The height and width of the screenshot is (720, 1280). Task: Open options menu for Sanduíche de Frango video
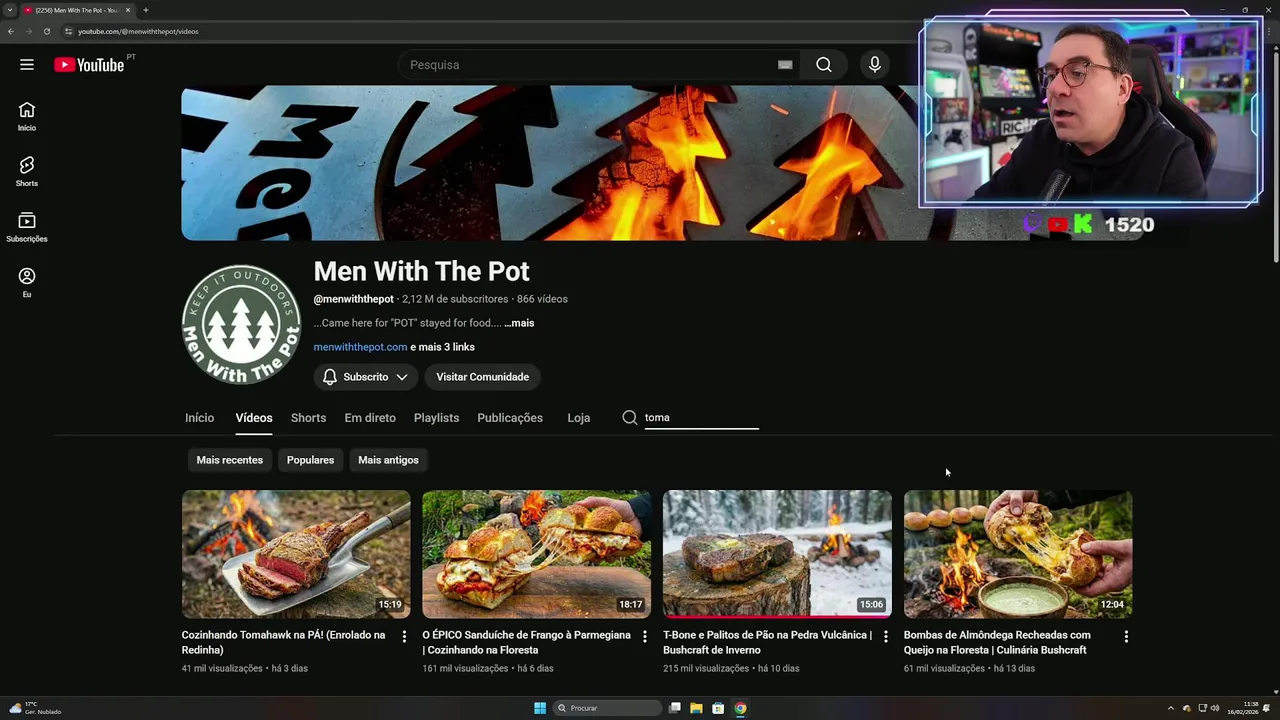point(645,636)
